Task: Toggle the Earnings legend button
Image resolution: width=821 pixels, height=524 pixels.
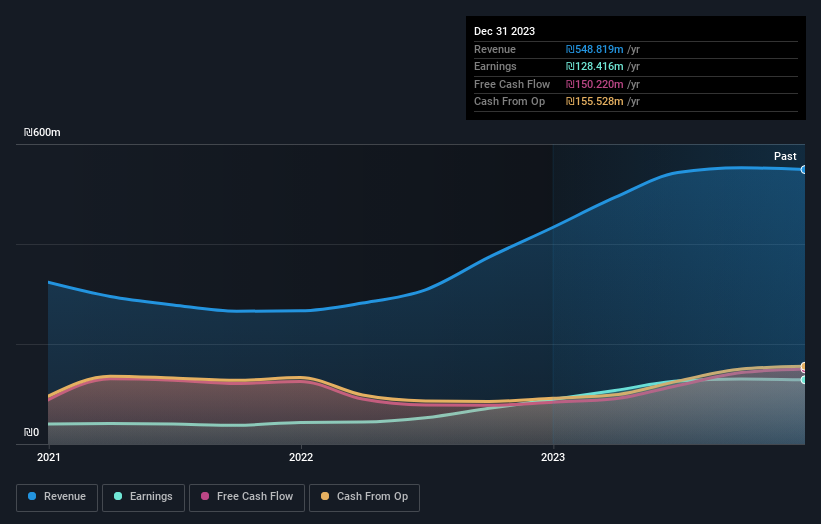Action: 143,497
